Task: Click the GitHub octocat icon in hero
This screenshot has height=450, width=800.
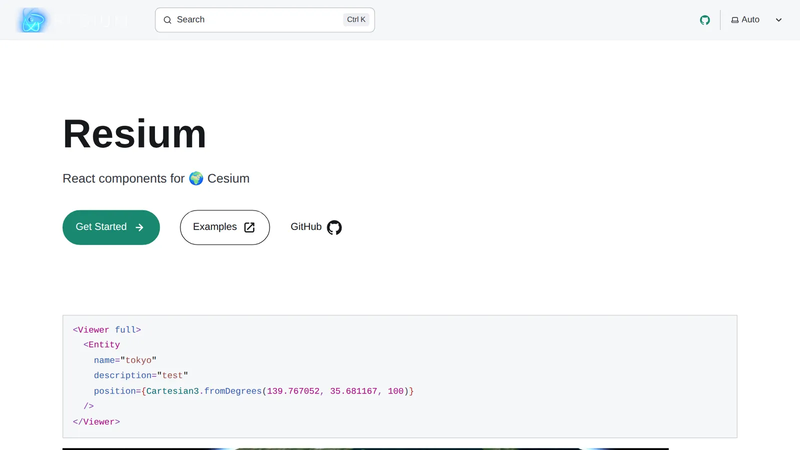Action: click(x=334, y=228)
